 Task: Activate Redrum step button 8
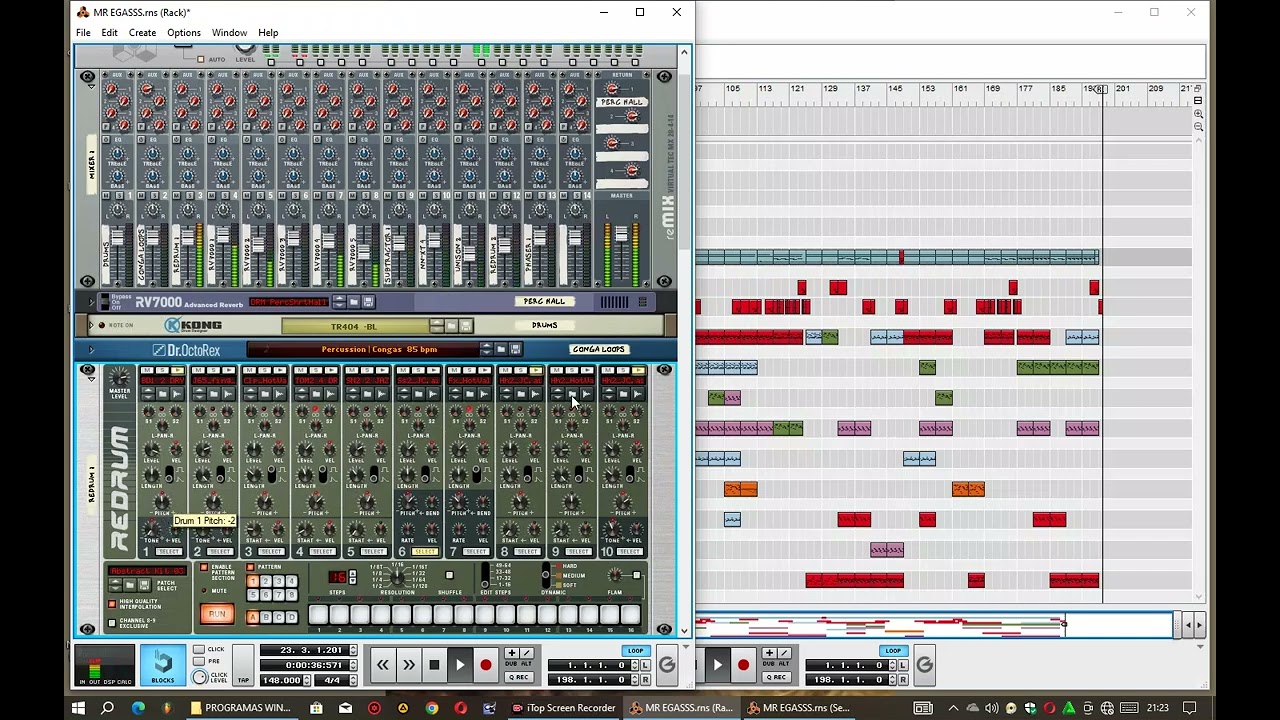click(x=464, y=615)
